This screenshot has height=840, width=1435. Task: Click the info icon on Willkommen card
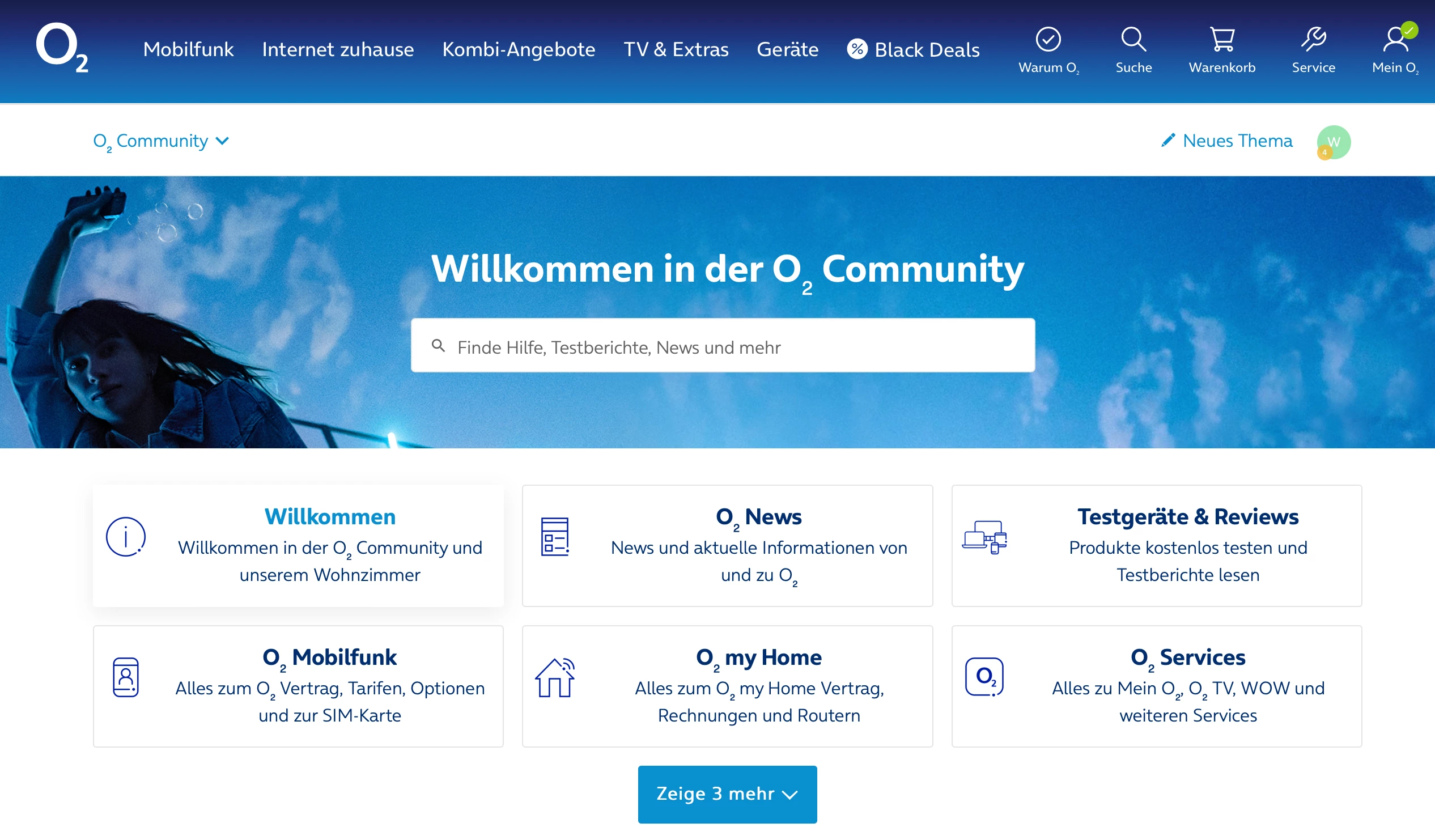[x=125, y=536]
